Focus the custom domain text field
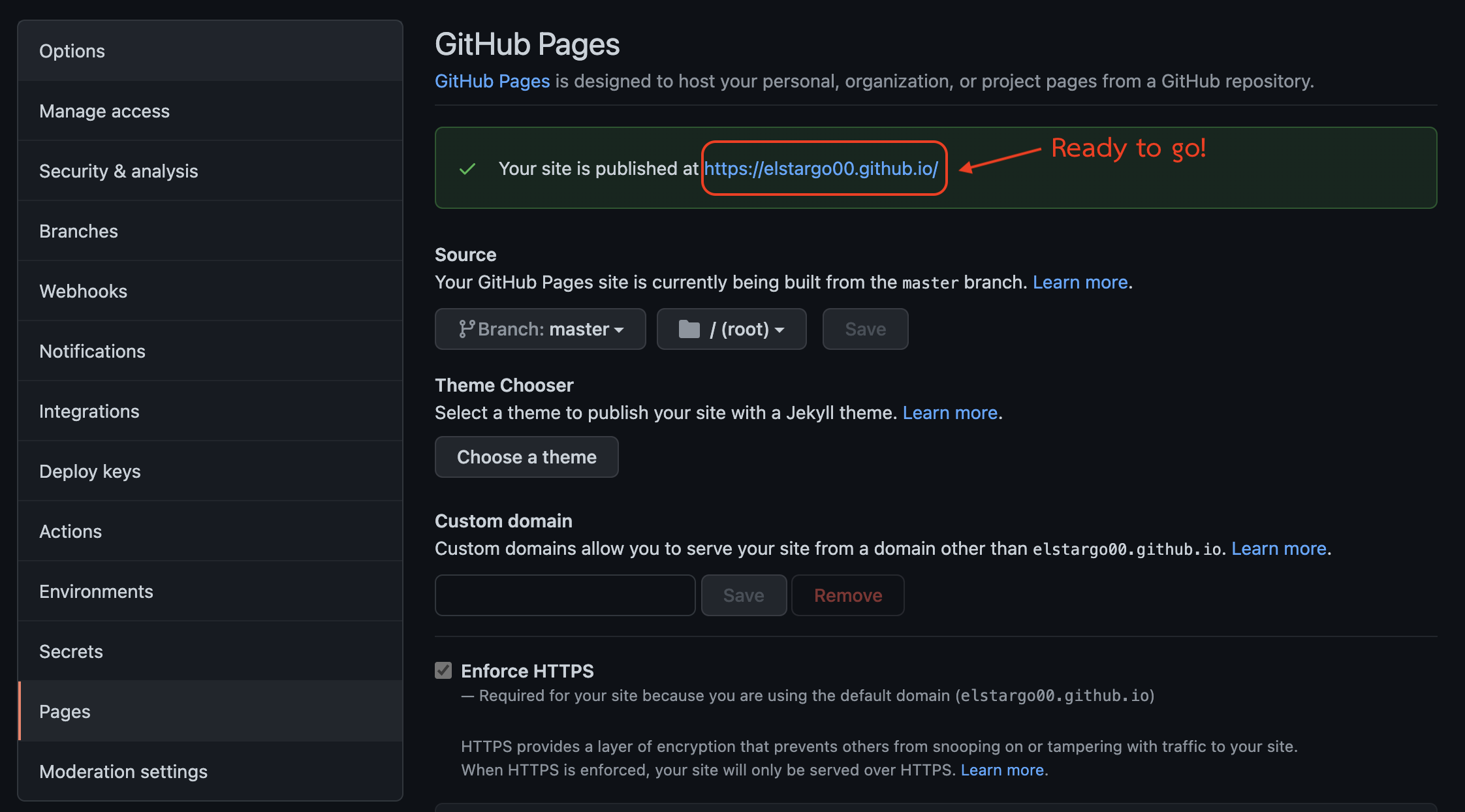This screenshot has width=1465, height=812. click(x=565, y=595)
